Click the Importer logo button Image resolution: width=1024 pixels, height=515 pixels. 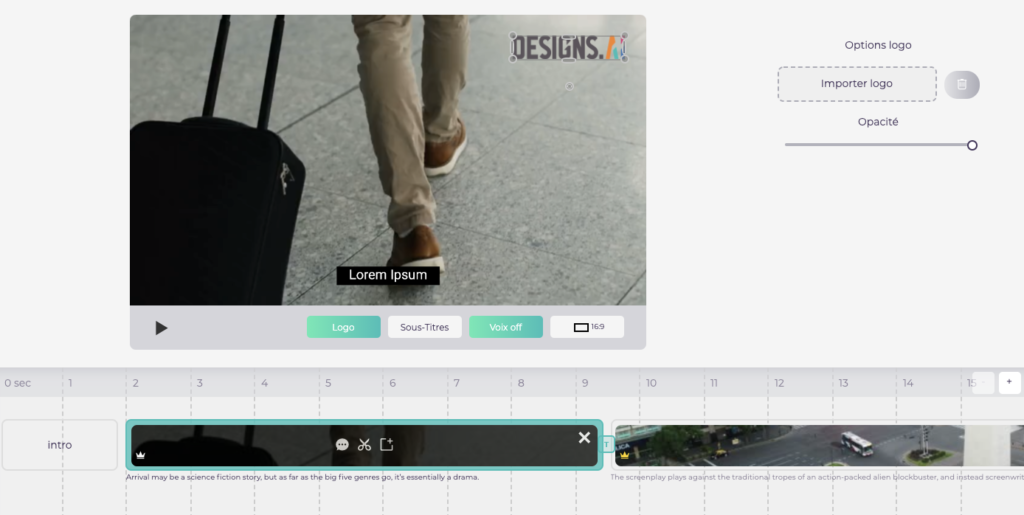coord(857,84)
